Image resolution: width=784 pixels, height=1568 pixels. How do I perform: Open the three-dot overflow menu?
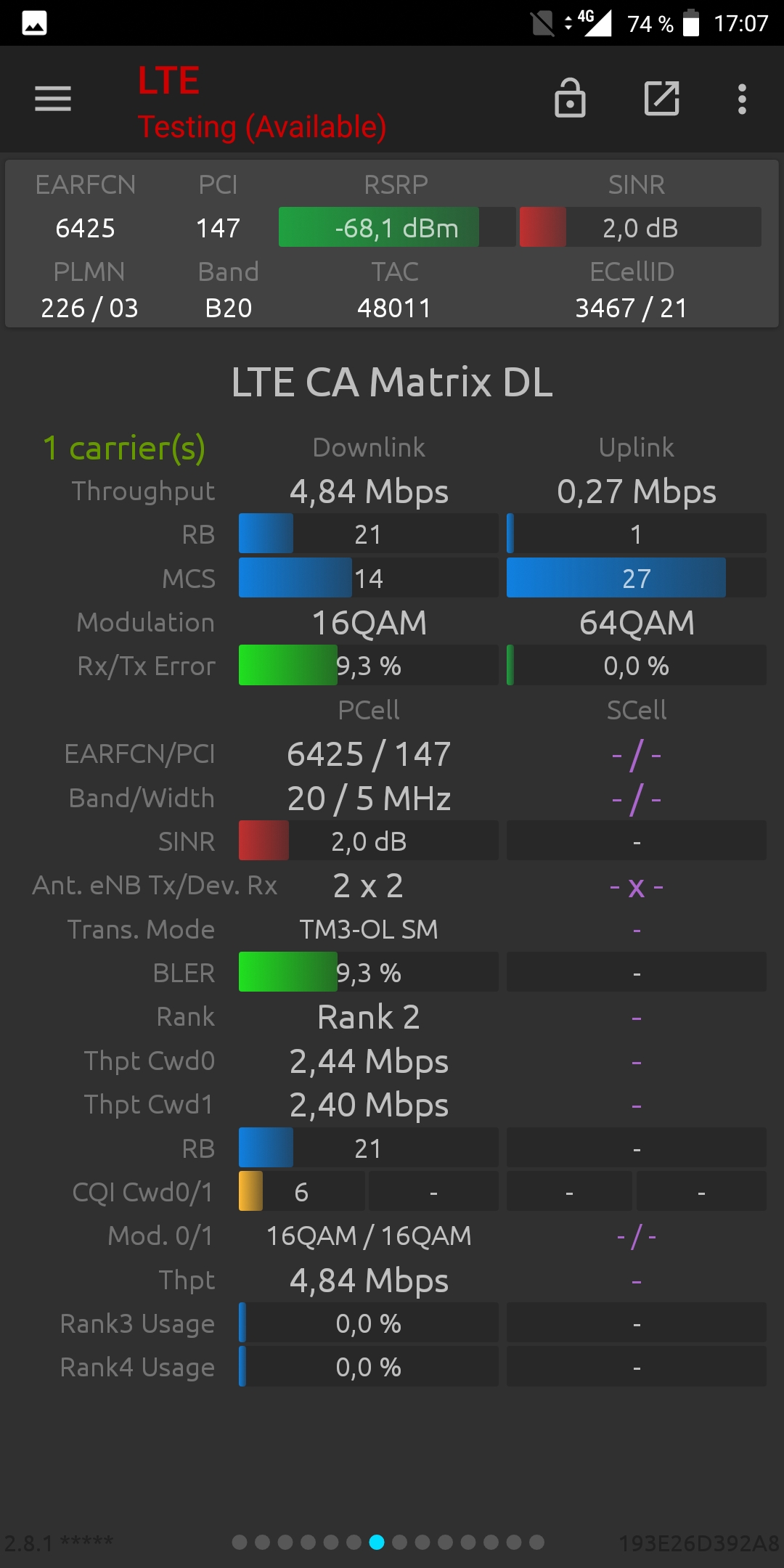coord(742,99)
